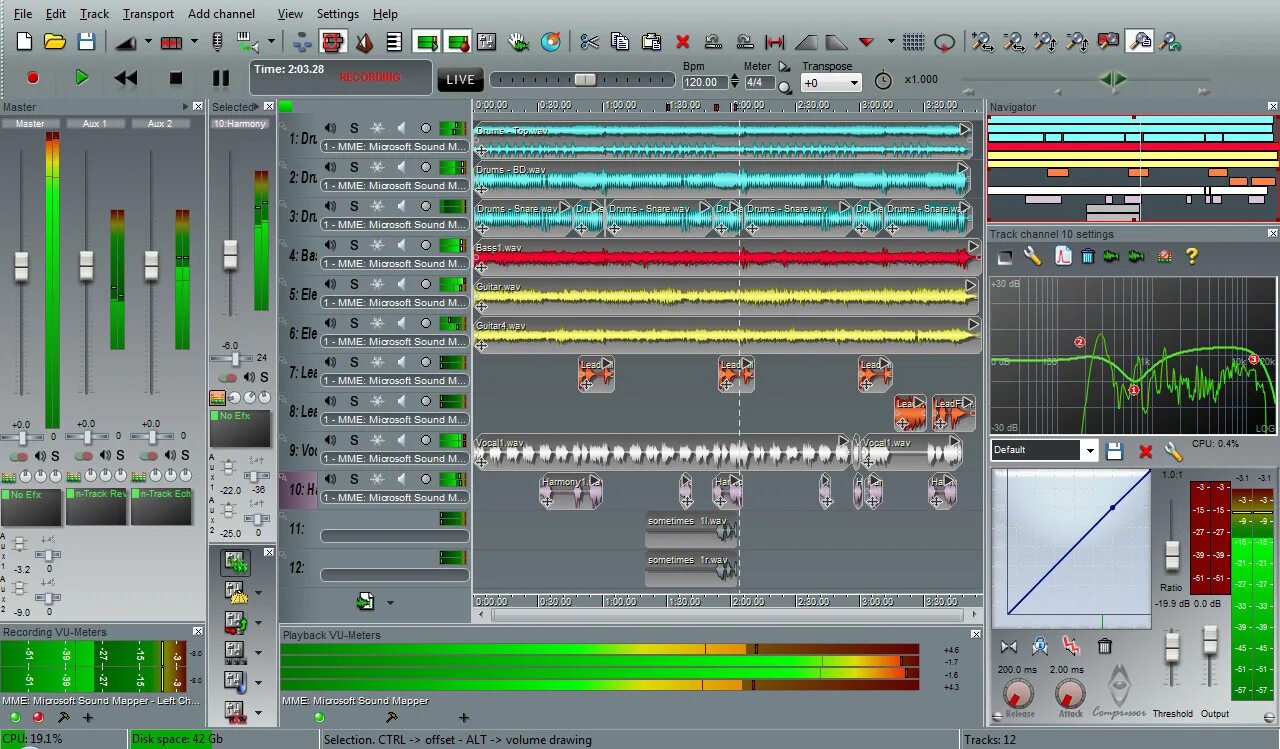Open the microphone recording settings icon
Viewport: 1280px width, 749px height.
217,42
